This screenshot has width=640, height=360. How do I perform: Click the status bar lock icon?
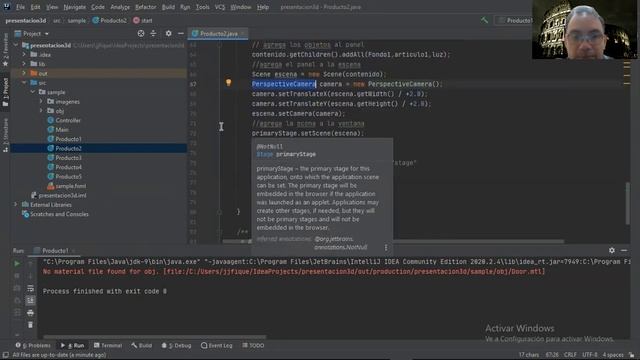click(x=631, y=355)
